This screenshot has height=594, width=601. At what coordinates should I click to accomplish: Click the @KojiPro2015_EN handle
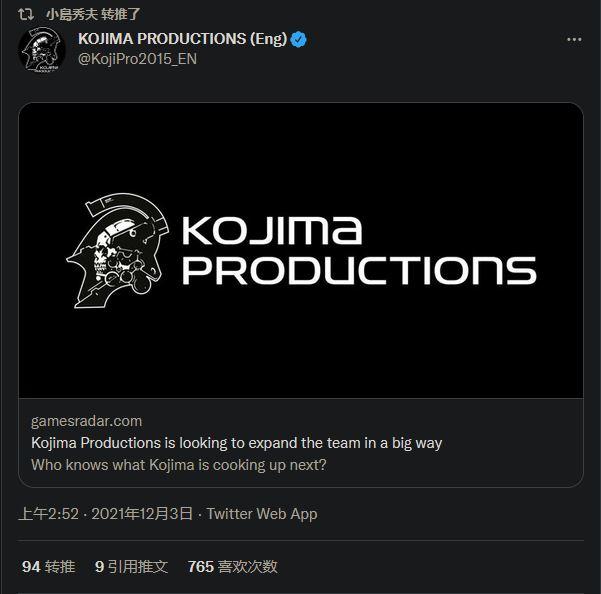139,60
